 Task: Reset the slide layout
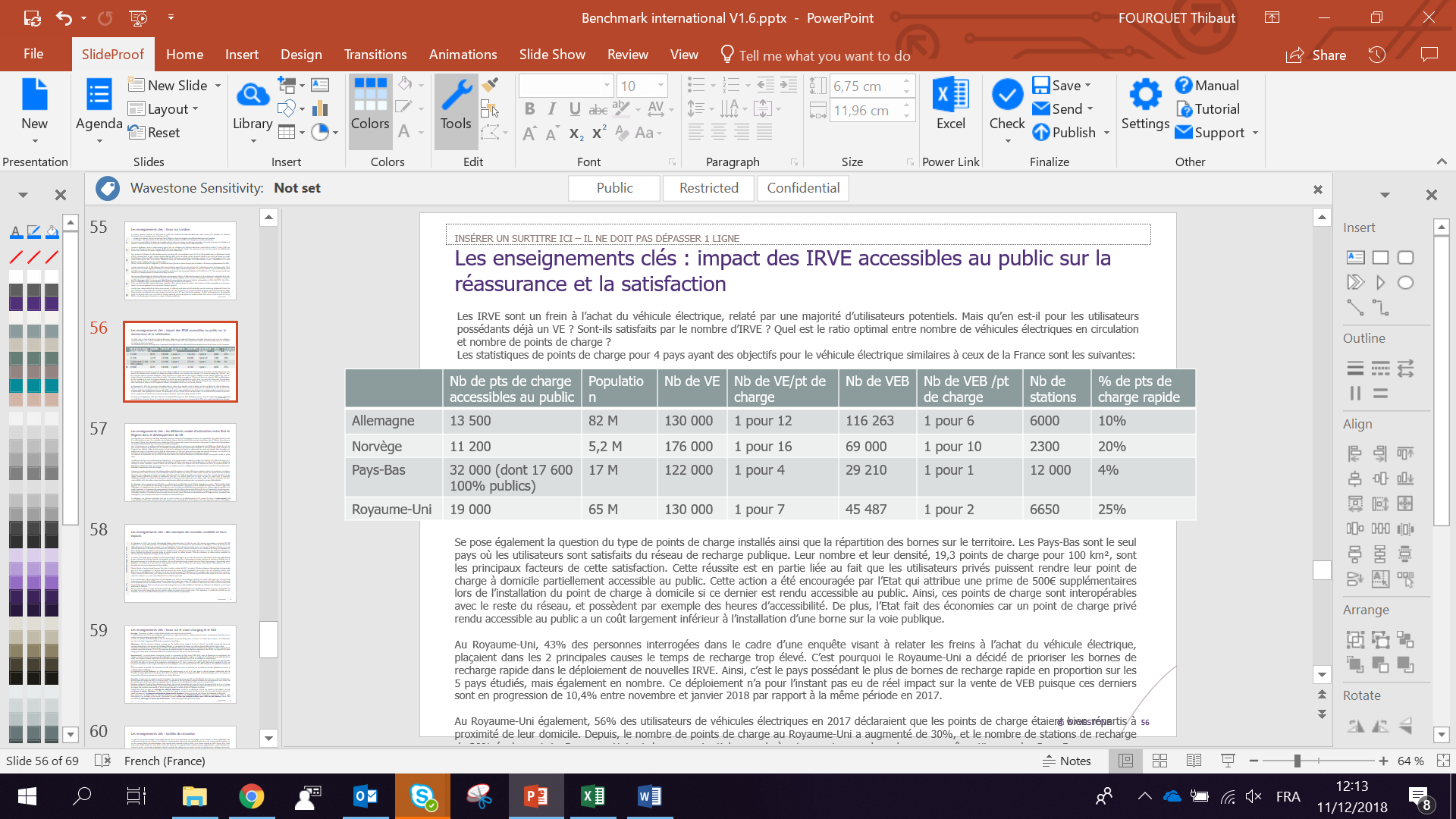point(155,133)
